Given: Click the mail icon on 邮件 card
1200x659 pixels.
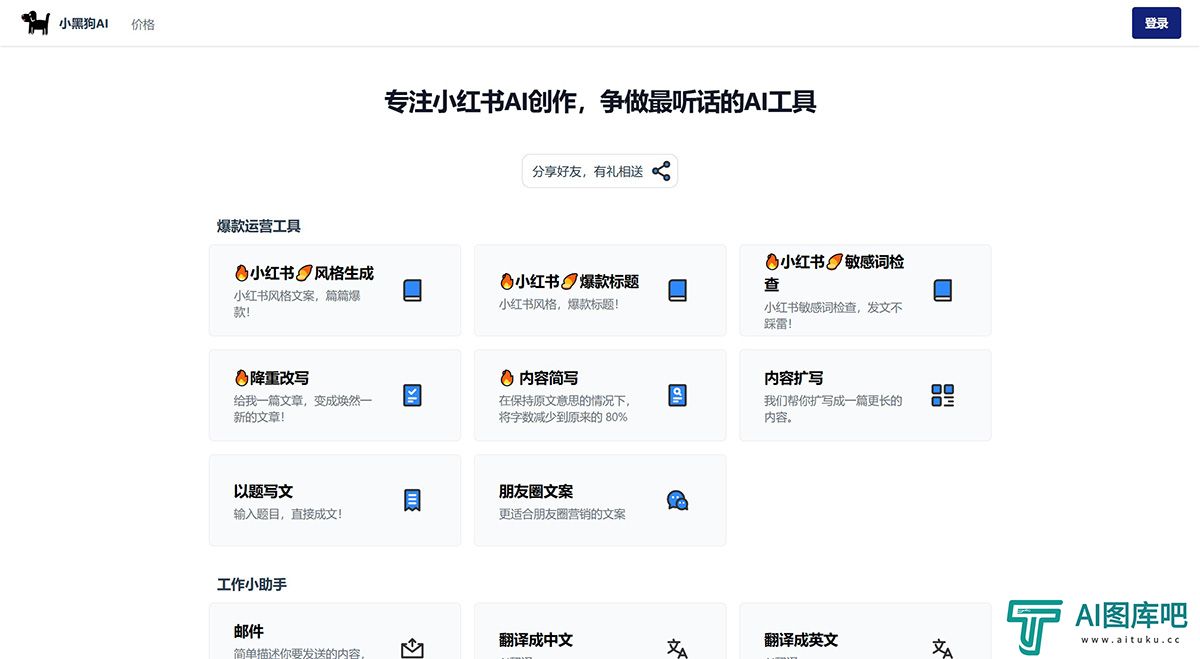Looking at the screenshot, I should tap(412, 649).
